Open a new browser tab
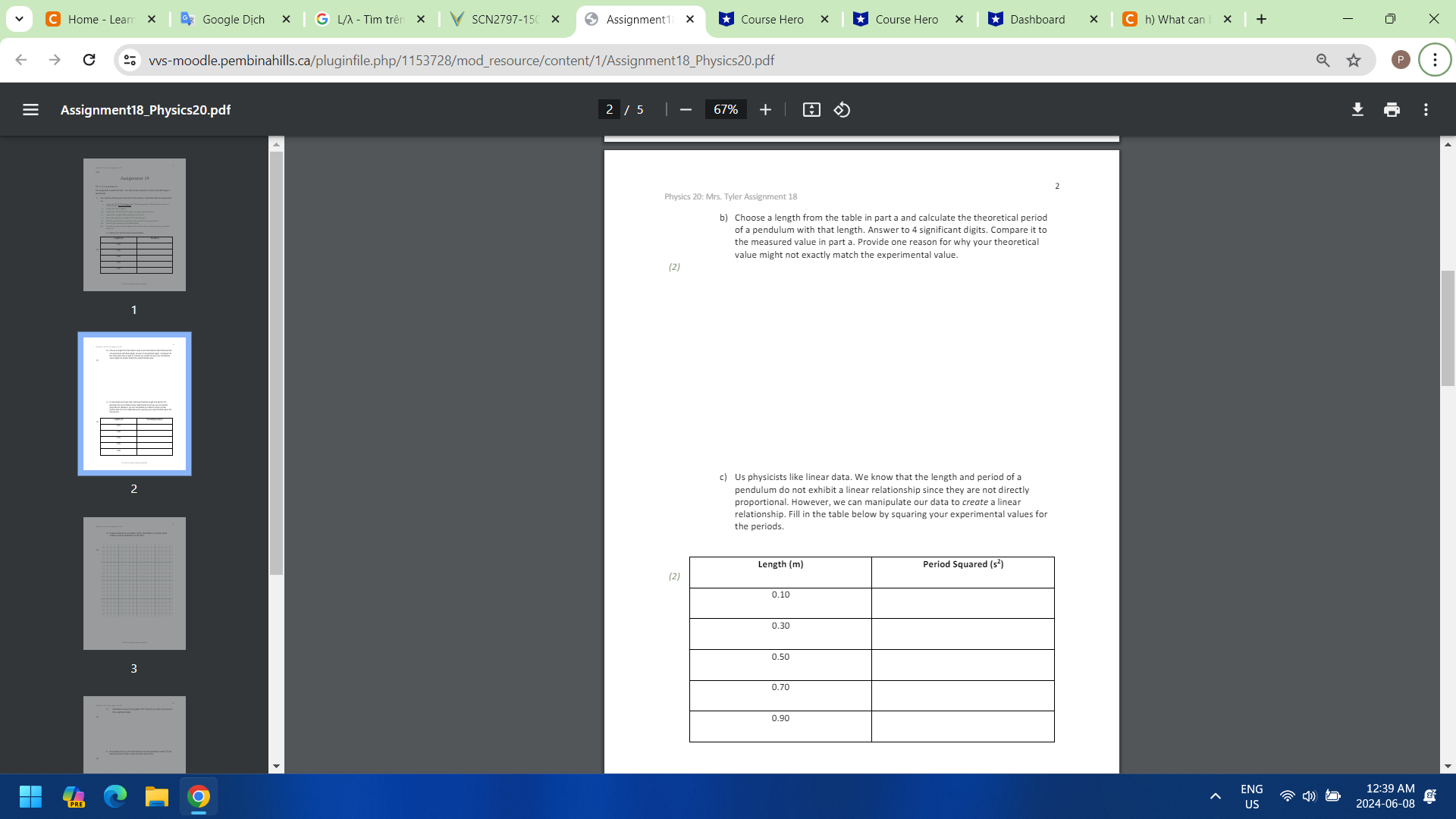Screen dimensions: 1456x819 tap(1261, 19)
